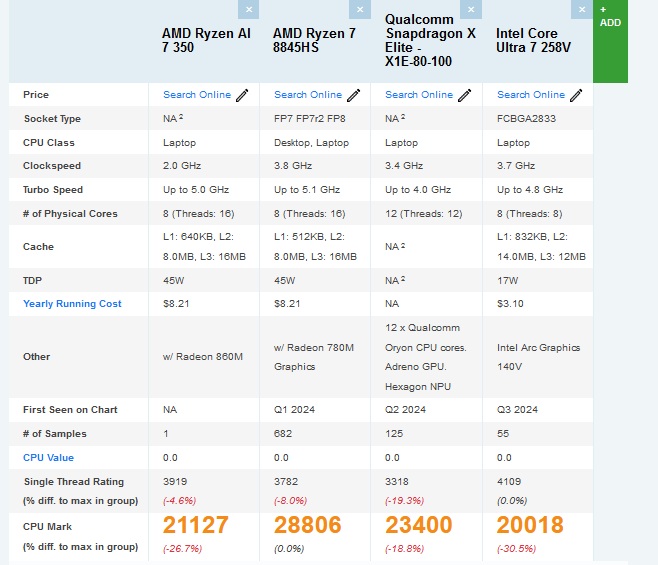
Task: Click first seen Q1 2024
Action: pyautogui.click(x=294, y=410)
